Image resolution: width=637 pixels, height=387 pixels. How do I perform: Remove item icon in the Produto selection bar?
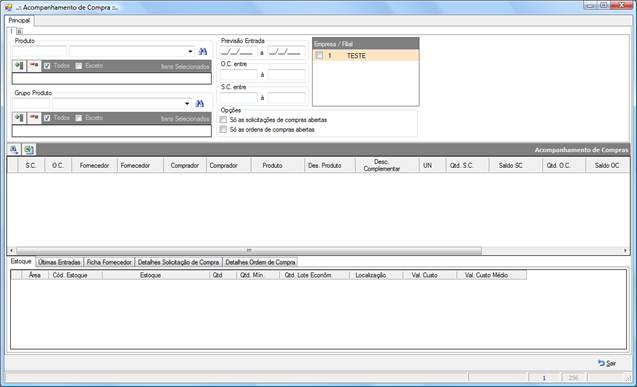[x=34, y=66]
